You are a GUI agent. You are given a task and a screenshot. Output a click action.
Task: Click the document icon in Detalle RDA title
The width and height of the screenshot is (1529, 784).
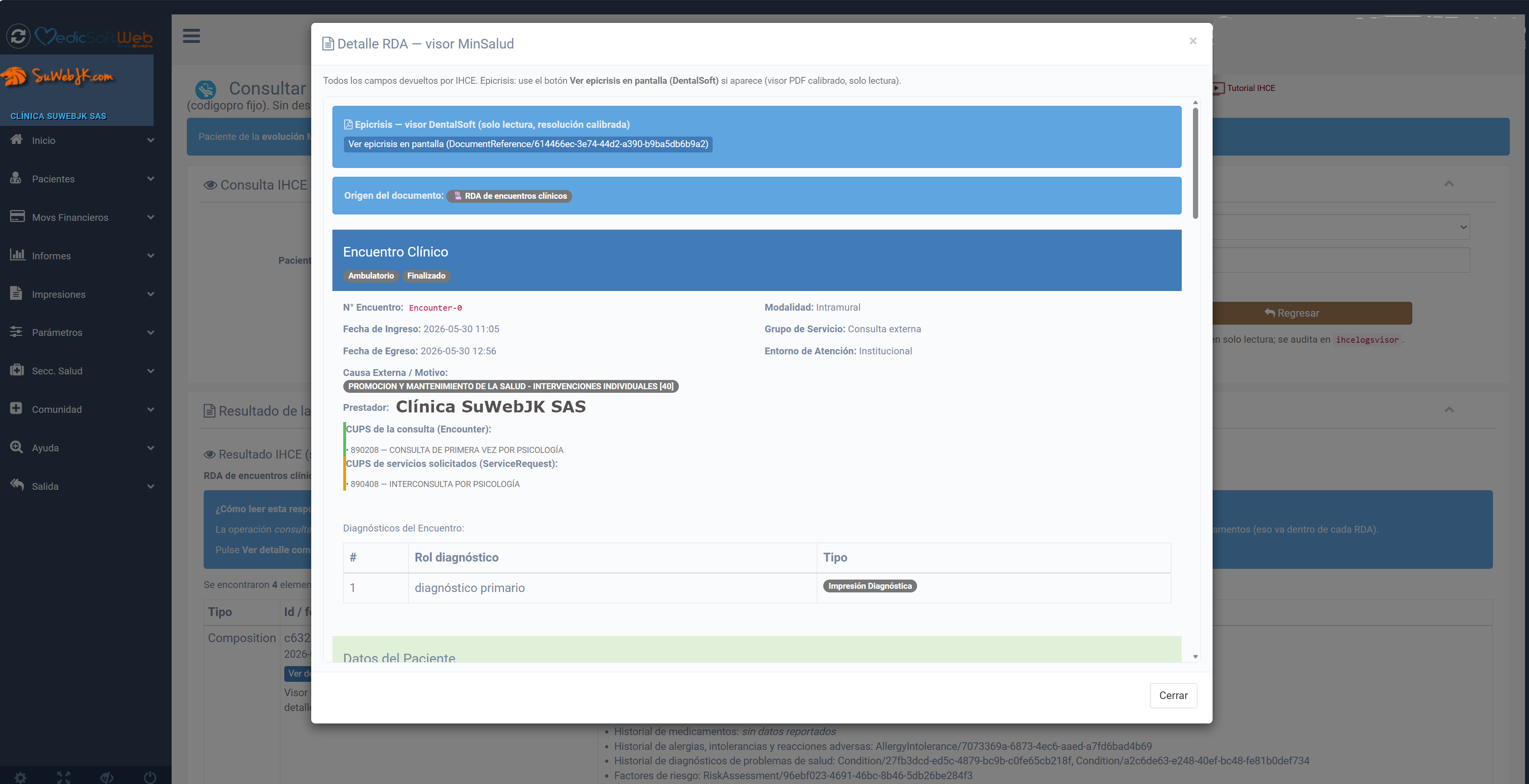[328, 44]
